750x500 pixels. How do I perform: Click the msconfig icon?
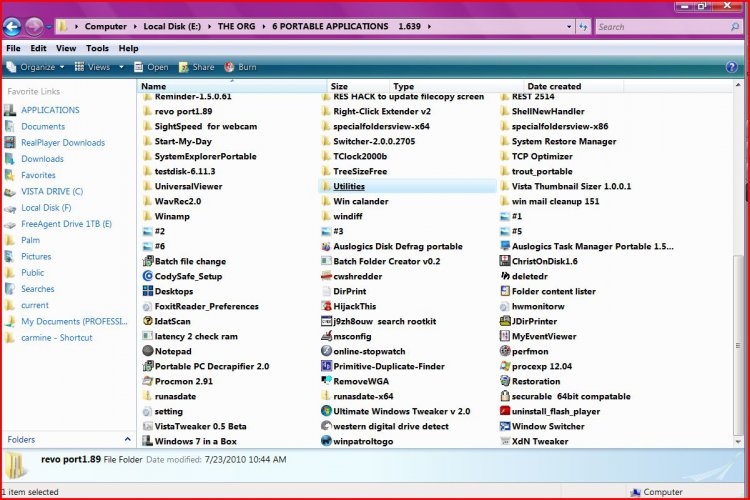click(x=327, y=336)
